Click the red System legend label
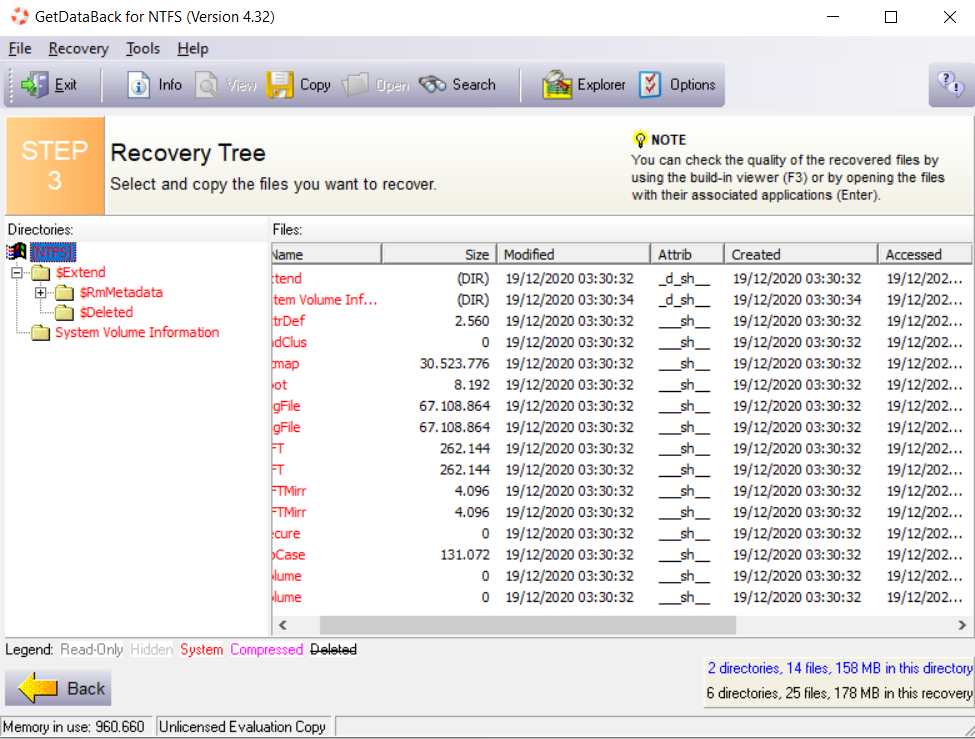Image resolution: width=975 pixels, height=739 pixels. tap(201, 649)
